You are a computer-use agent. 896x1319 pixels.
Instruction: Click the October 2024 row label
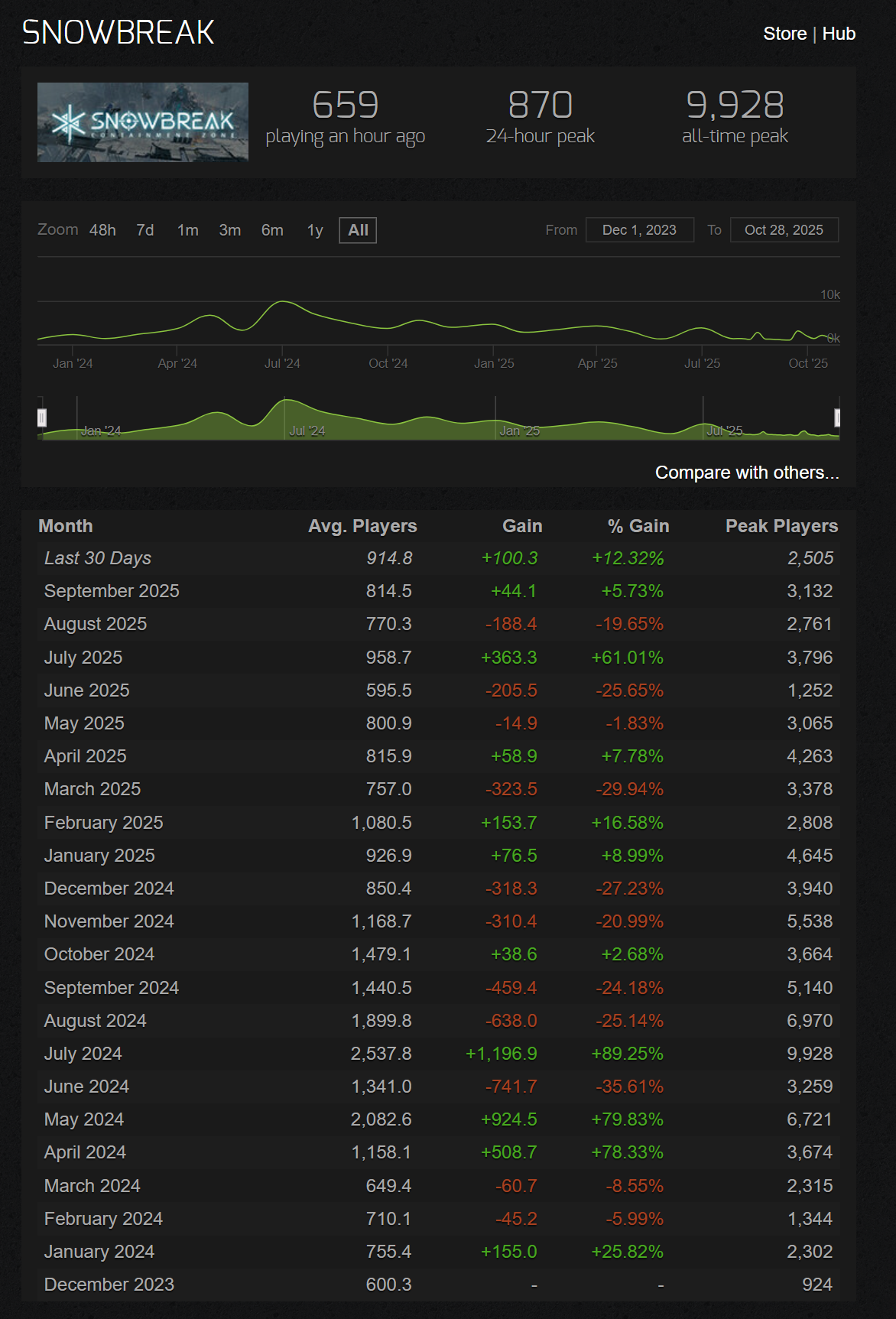click(99, 954)
